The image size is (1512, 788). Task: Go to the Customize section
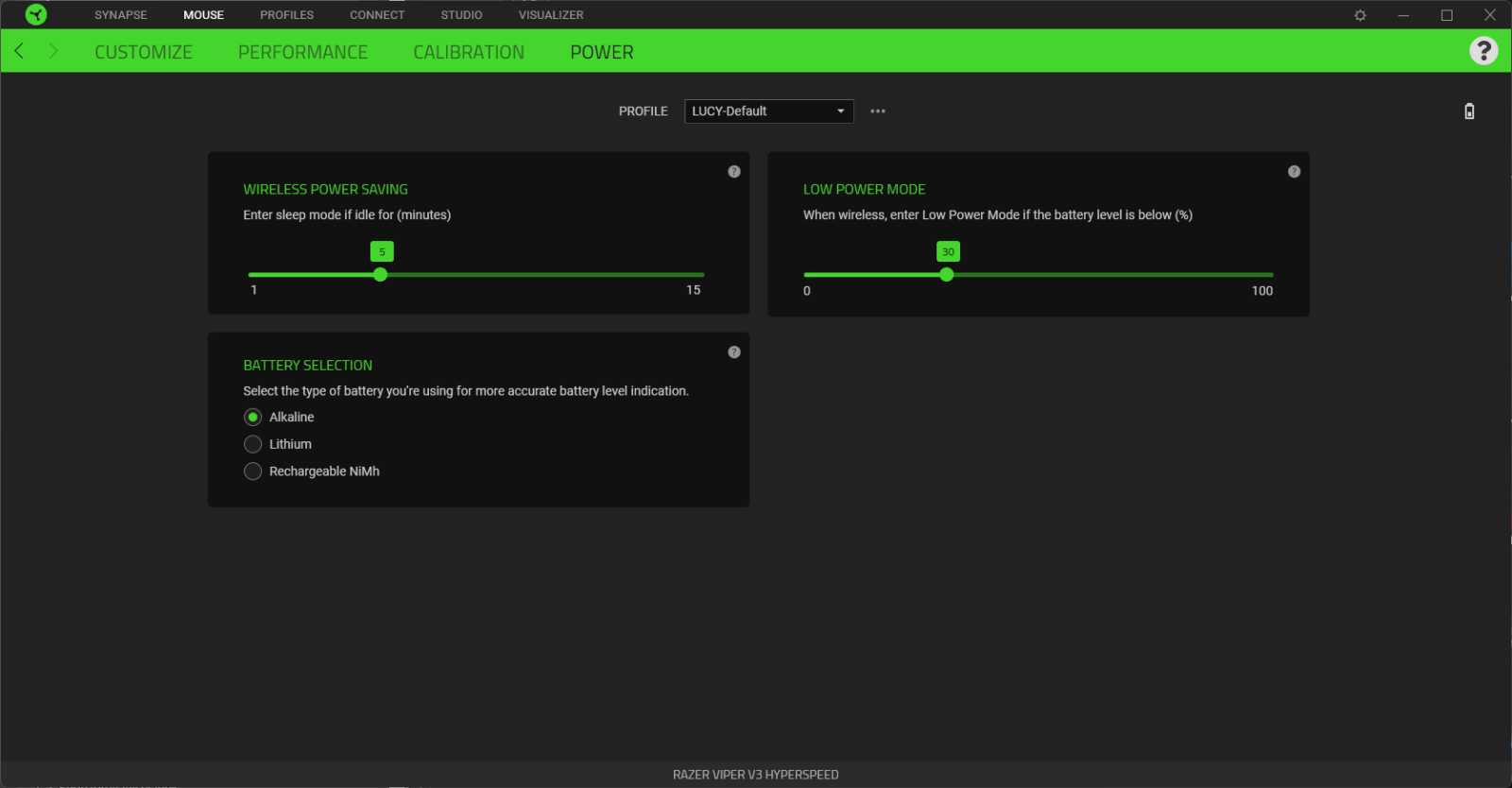click(144, 52)
